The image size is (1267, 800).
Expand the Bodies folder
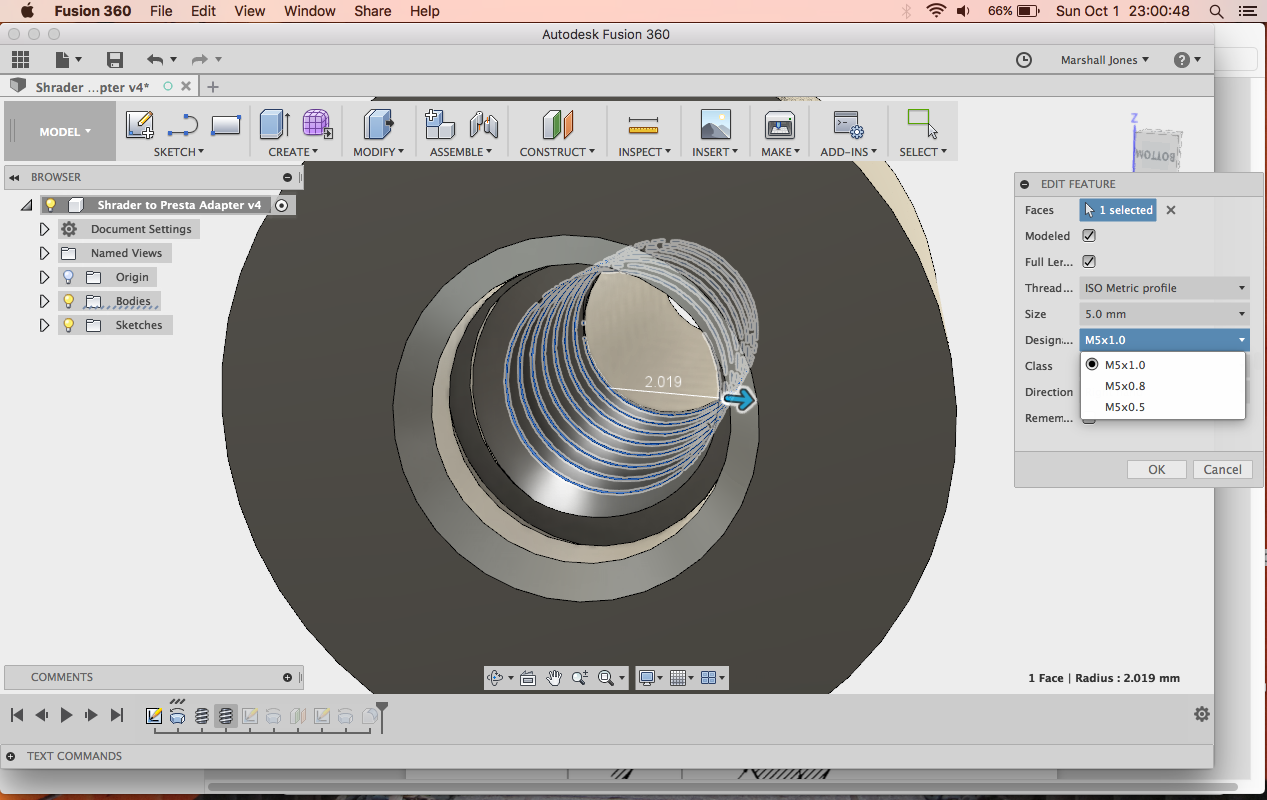click(44, 301)
